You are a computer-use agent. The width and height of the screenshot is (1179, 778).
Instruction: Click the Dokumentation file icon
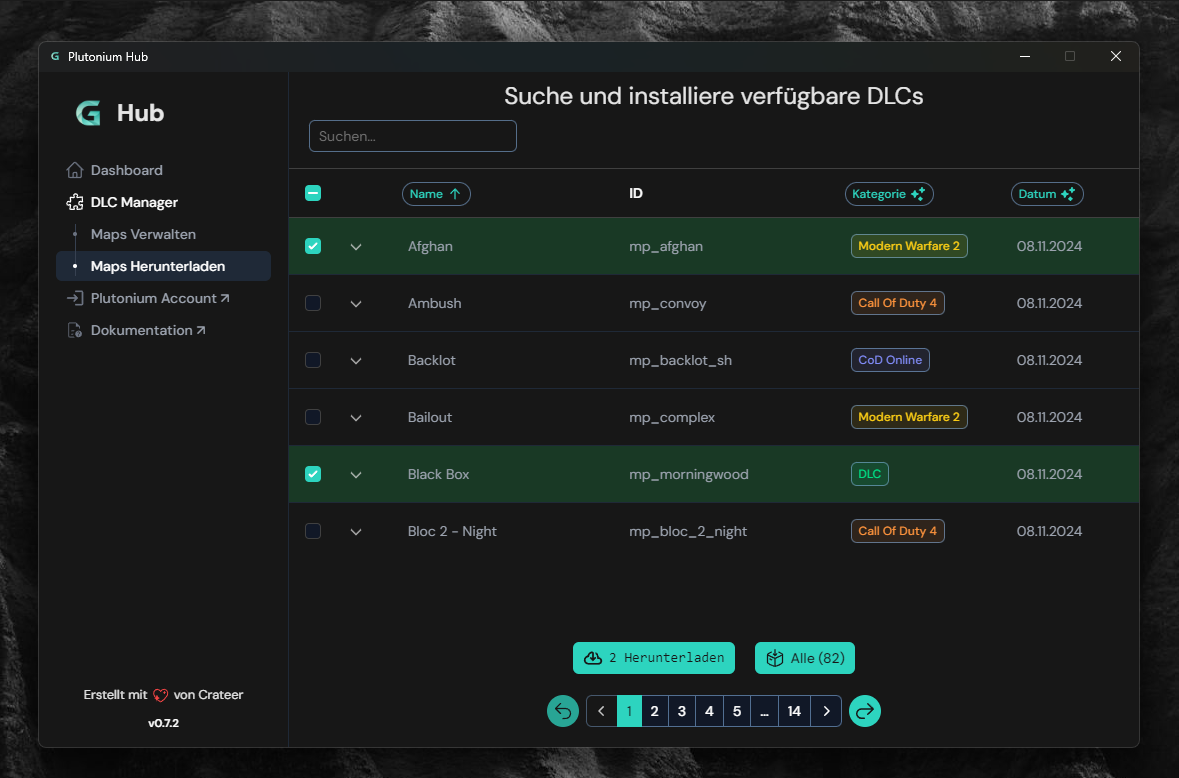coord(74,330)
